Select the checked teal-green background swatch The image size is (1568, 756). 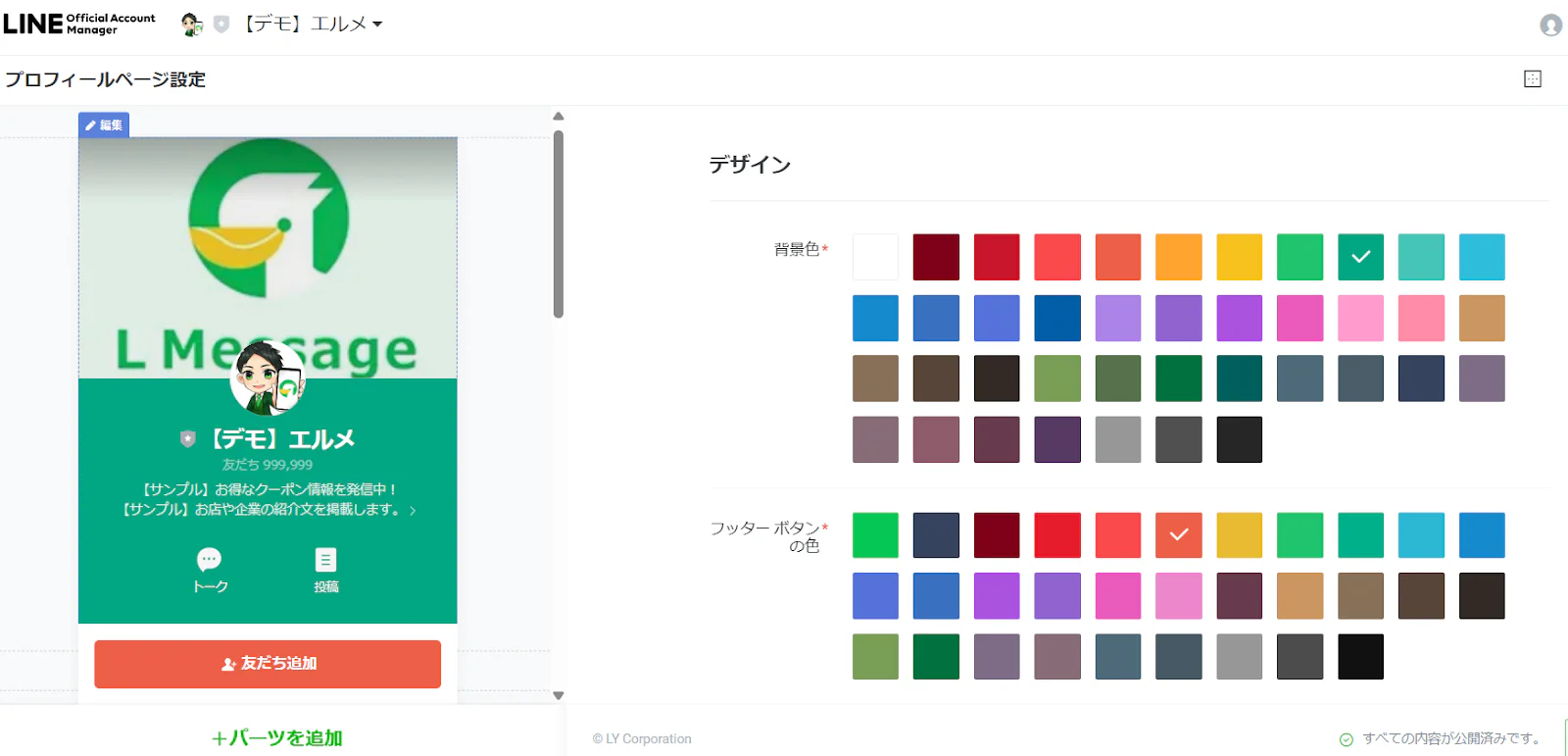tap(1361, 257)
